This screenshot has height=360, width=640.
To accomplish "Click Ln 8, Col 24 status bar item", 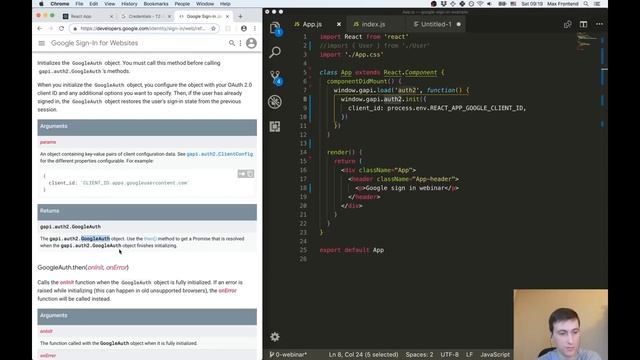I will point(363,354).
